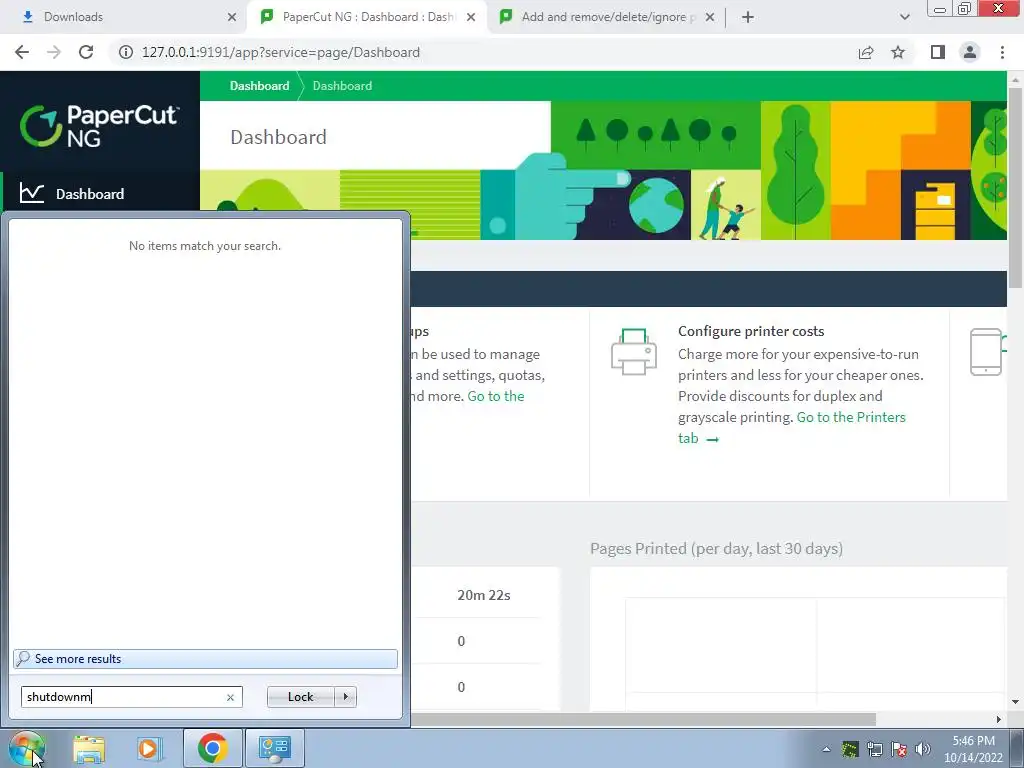Click the address bar URL
The image size is (1024, 768).
(281, 52)
